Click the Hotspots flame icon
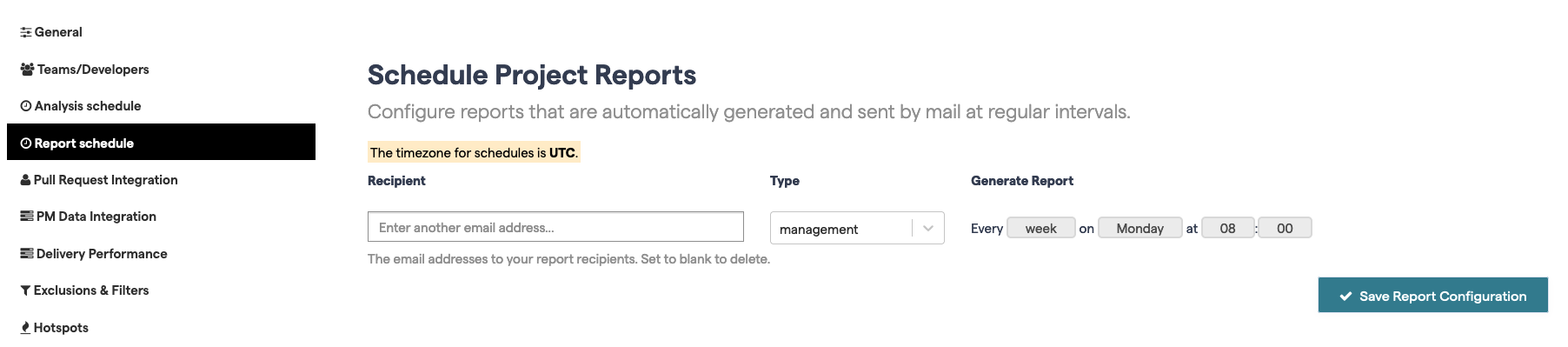 click(26, 328)
